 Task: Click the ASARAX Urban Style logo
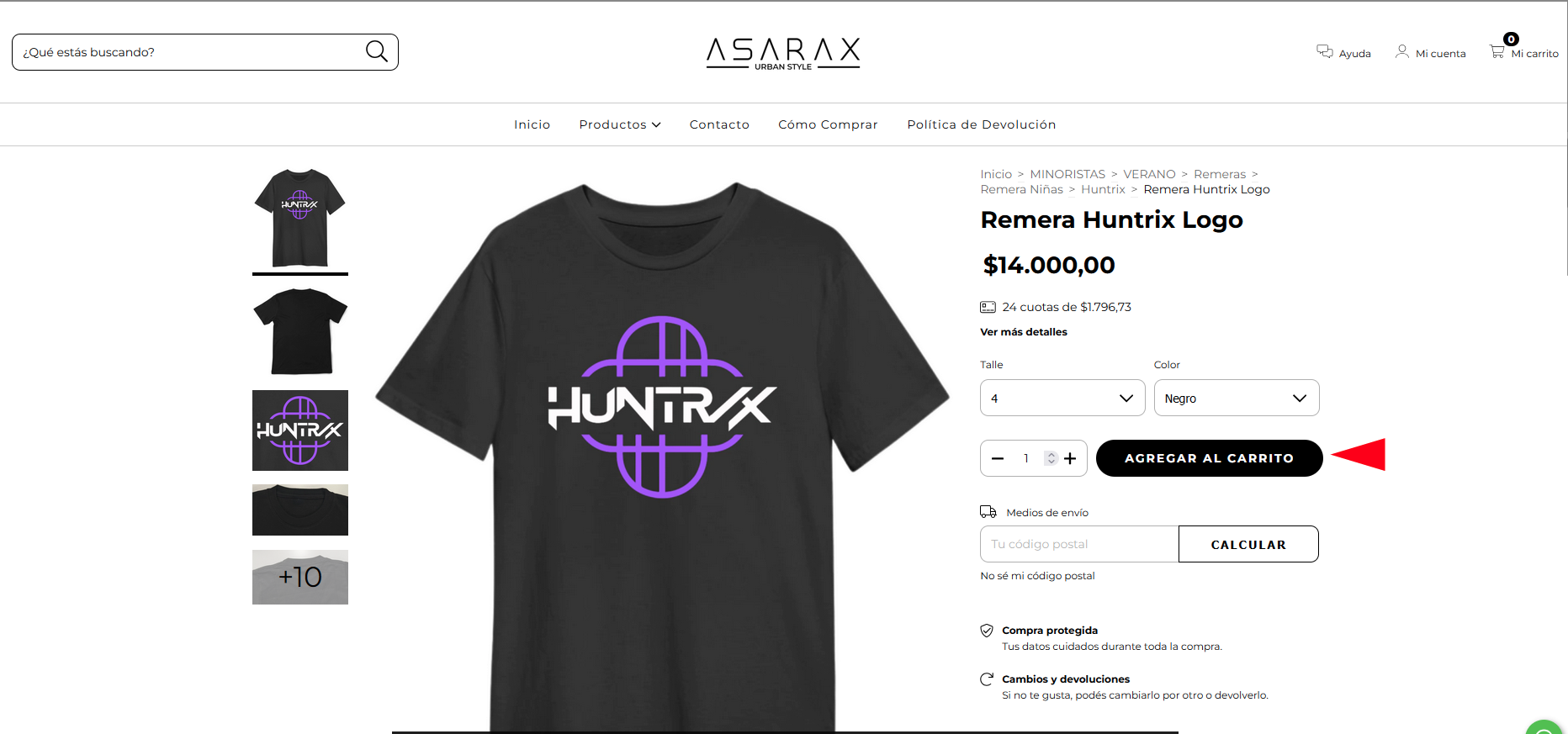coord(783,53)
